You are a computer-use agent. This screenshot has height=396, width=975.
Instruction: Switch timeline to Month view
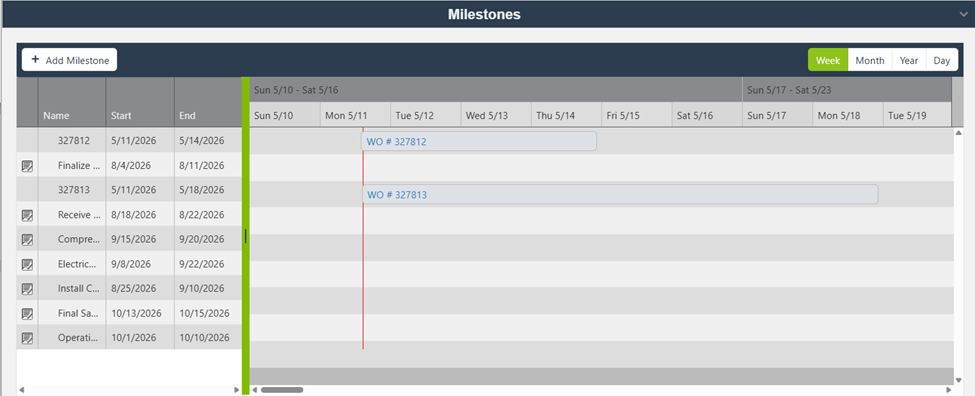(870, 60)
